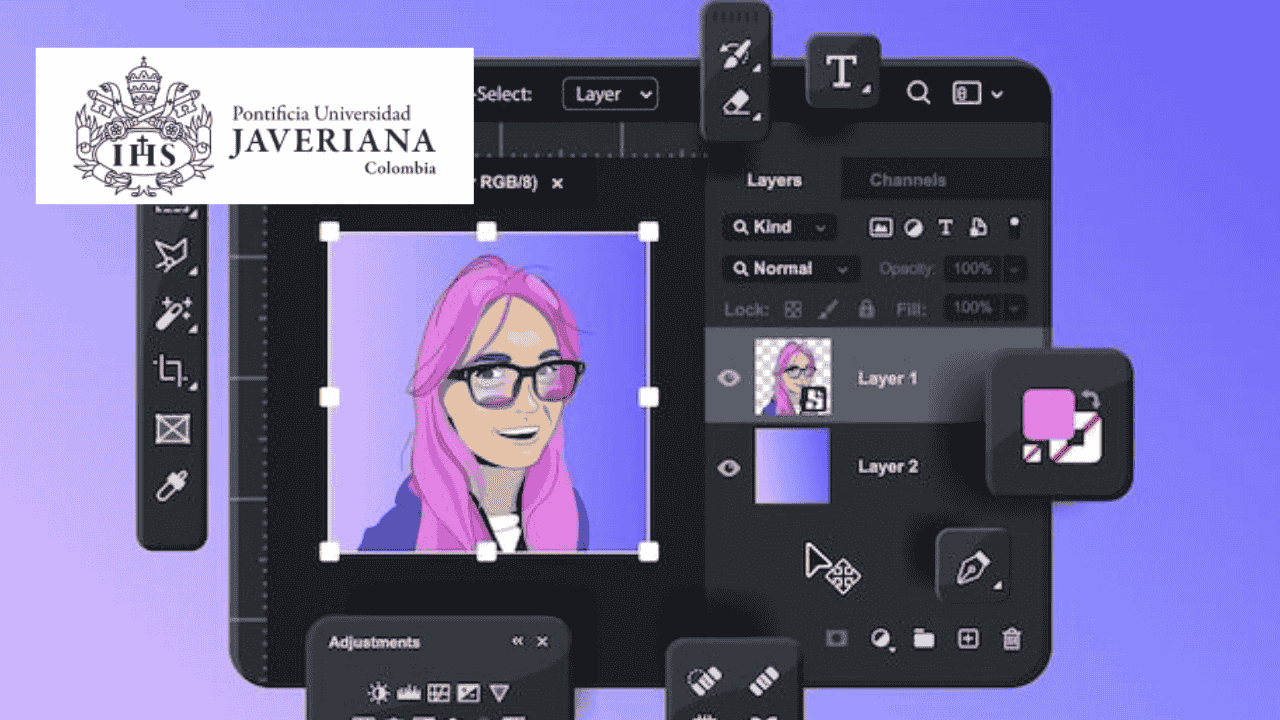Image resolution: width=1280 pixels, height=720 pixels.
Task: Select the History Brush tool
Action: [735, 54]
